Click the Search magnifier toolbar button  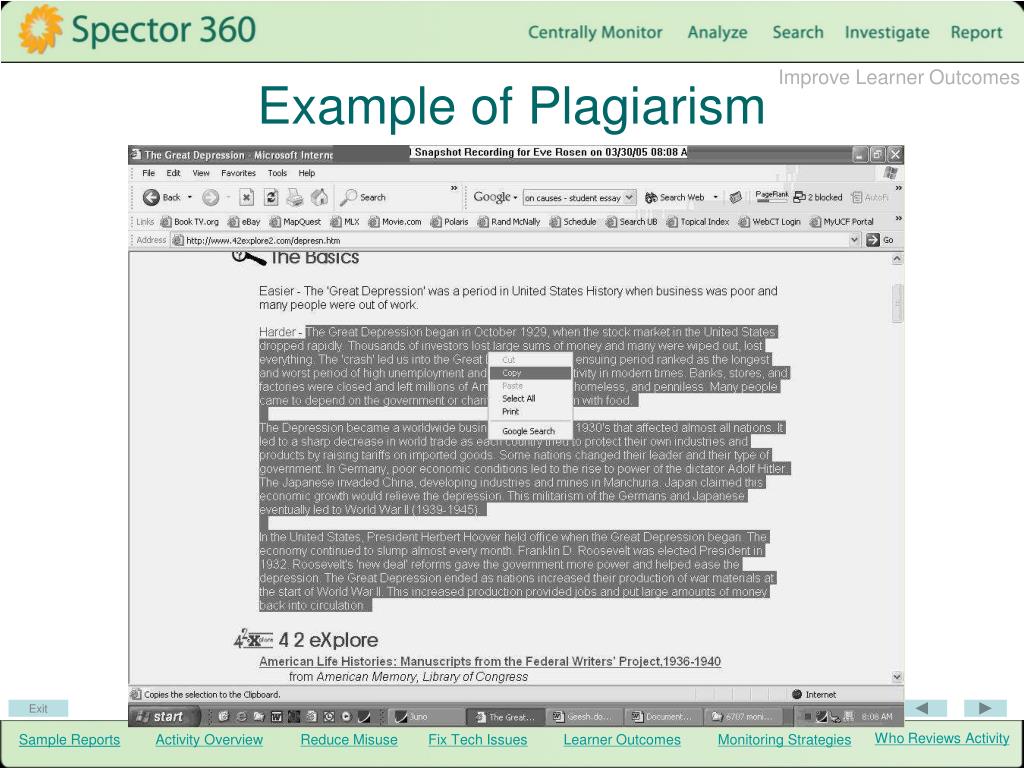pos(363,197)
